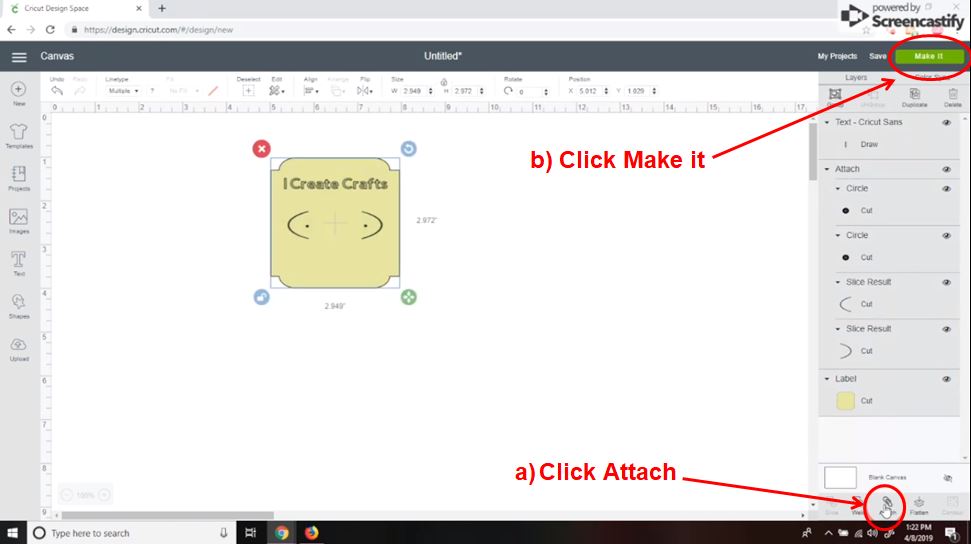Click the Undo arrow

click(x=57, y=91)
